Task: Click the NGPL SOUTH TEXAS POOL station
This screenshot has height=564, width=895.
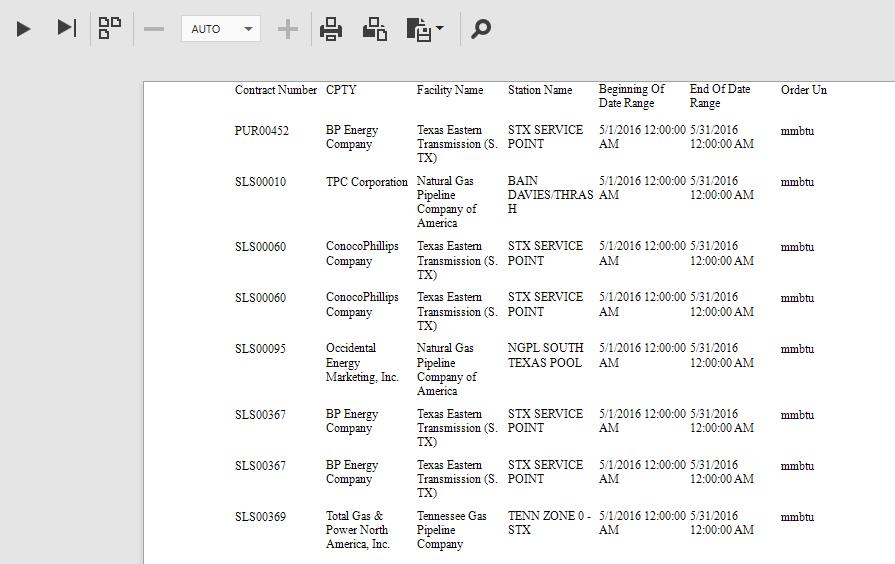Action: coord(545,356)
